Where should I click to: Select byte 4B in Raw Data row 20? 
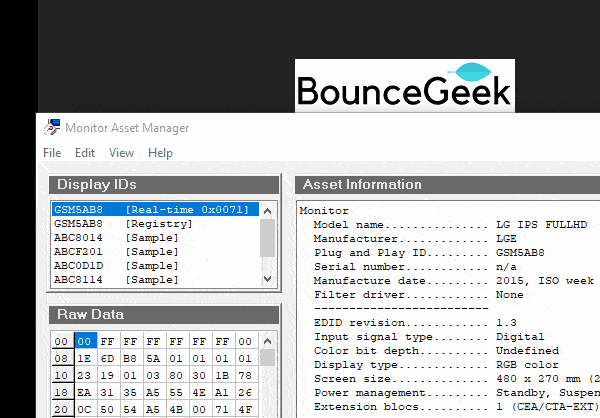point(176,410)
